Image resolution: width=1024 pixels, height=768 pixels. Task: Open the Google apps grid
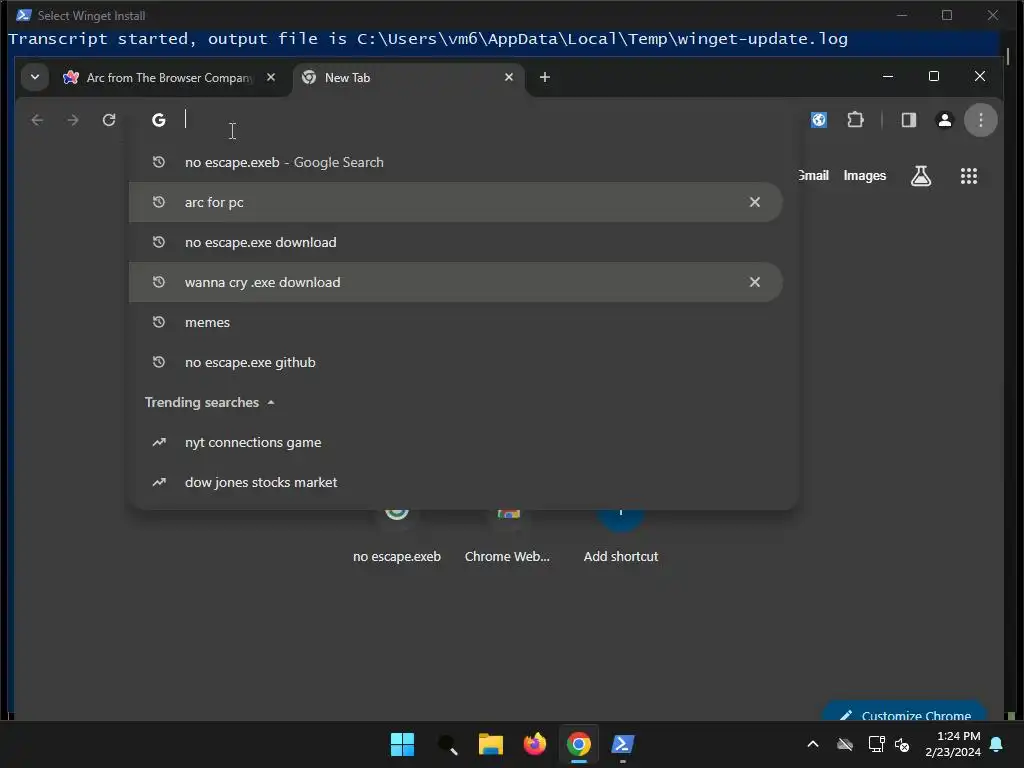point(968,176)
